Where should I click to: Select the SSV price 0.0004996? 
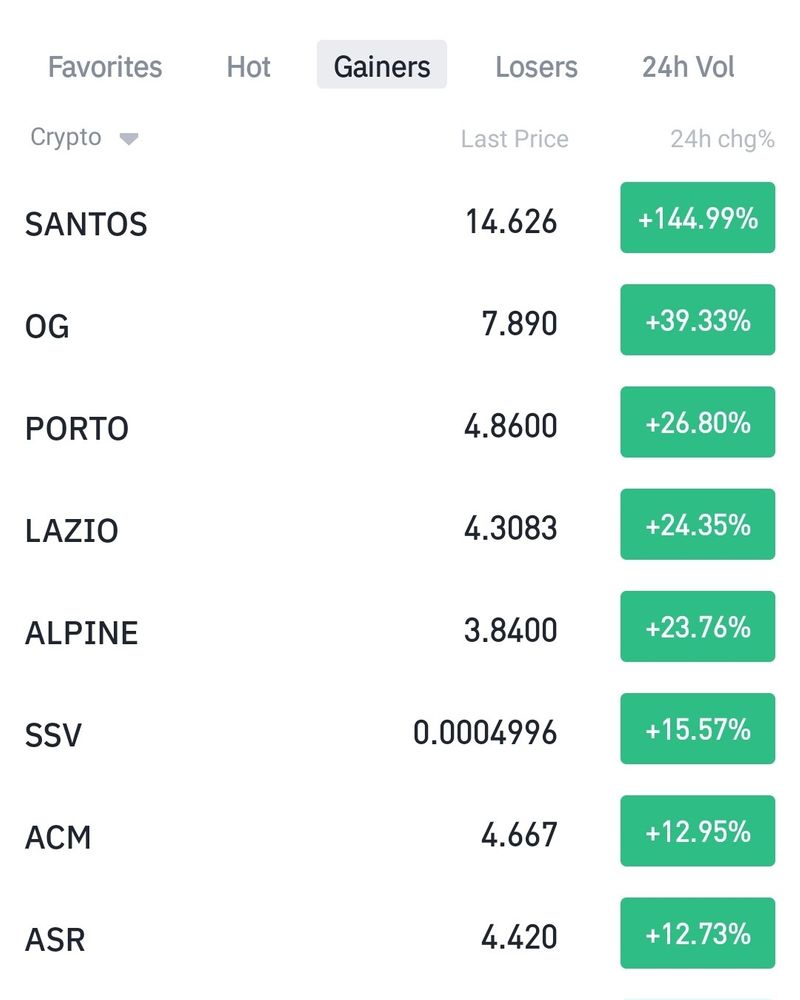click(x=485, y=733)
